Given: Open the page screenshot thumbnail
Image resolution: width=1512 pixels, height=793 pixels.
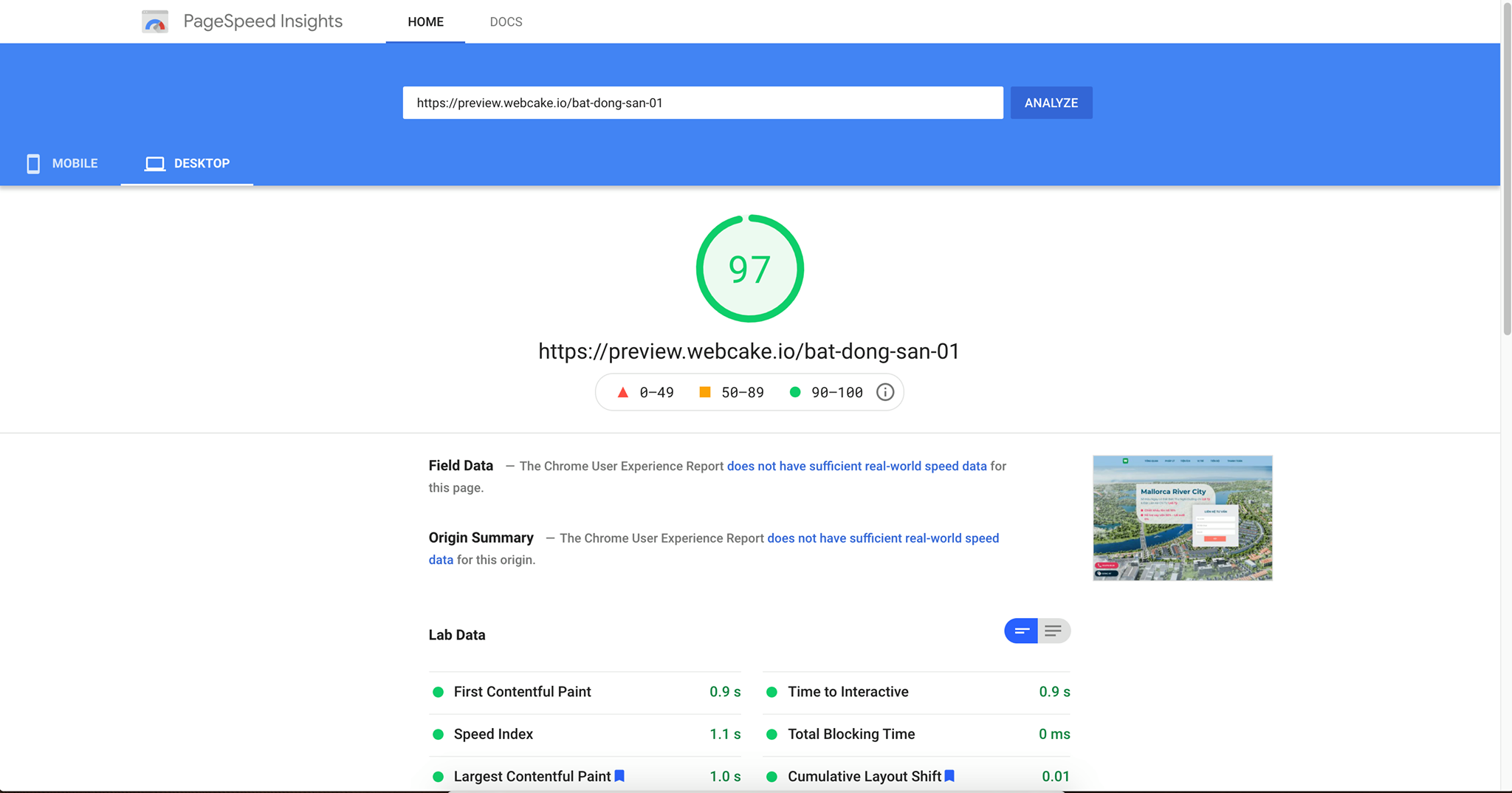Looking at the screenshot, I should (x=1183, y=518).
